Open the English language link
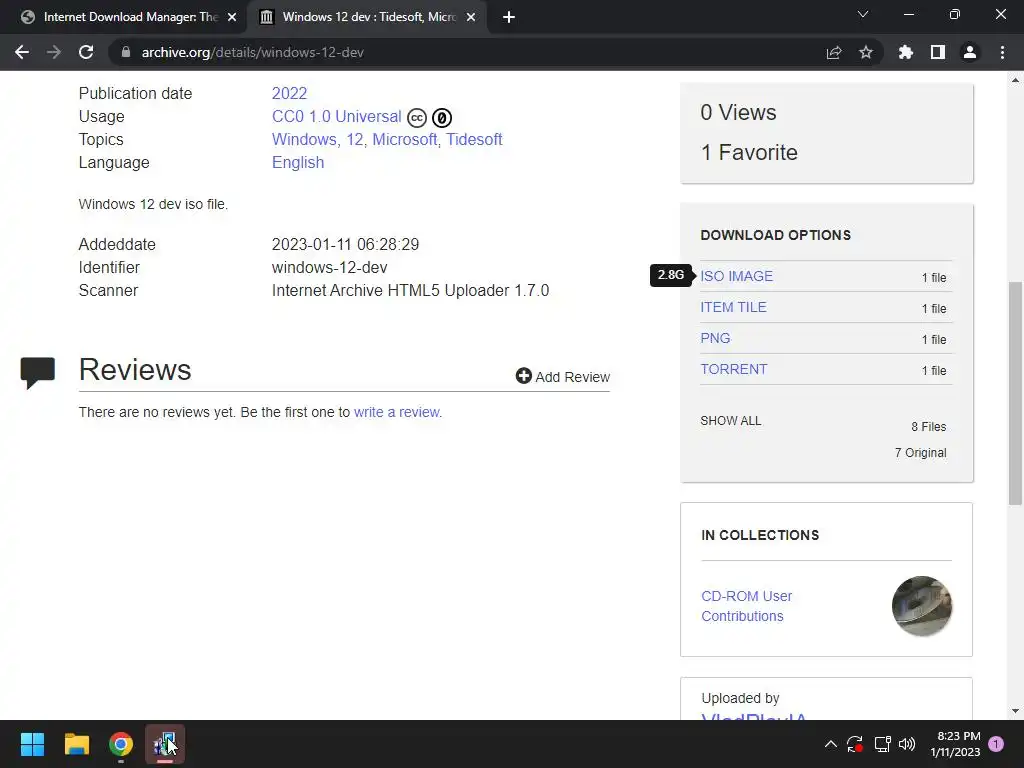Screen dimensions: 1024x768 pyautogui.click(x=298, y=163)
